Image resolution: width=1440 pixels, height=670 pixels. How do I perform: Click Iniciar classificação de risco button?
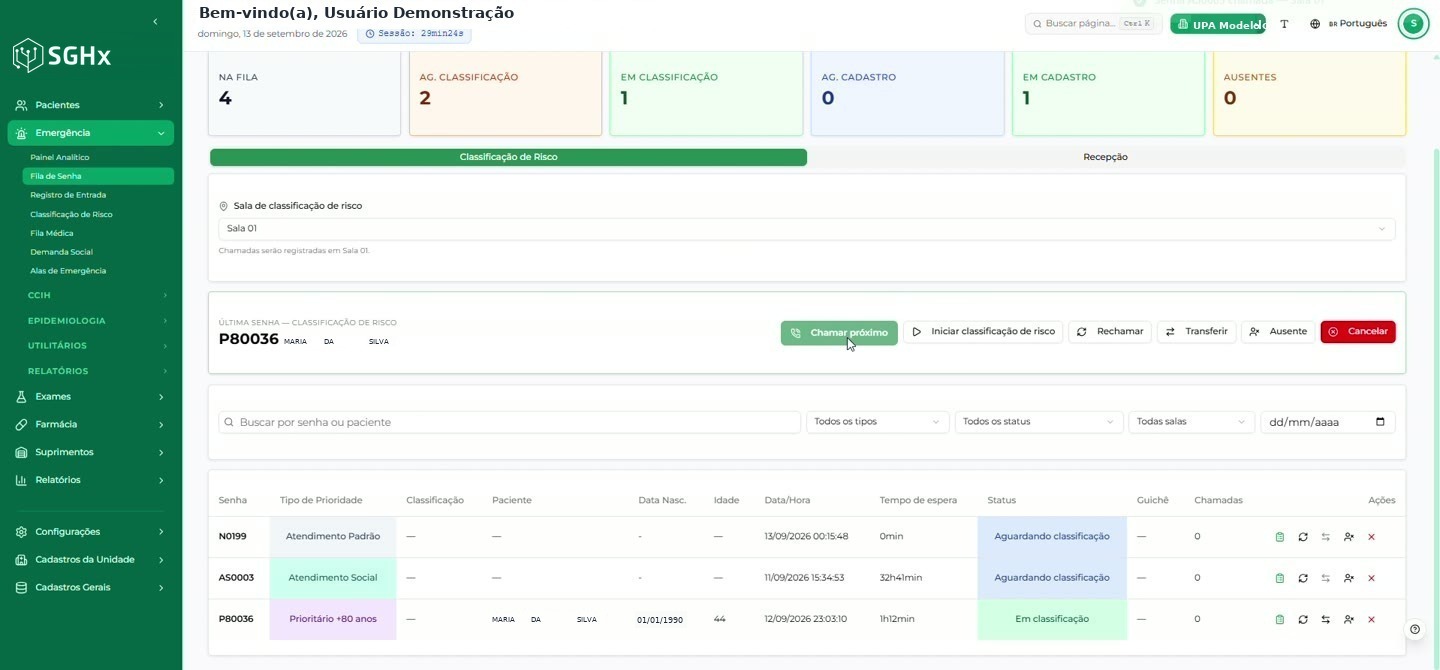coord(983,332)
